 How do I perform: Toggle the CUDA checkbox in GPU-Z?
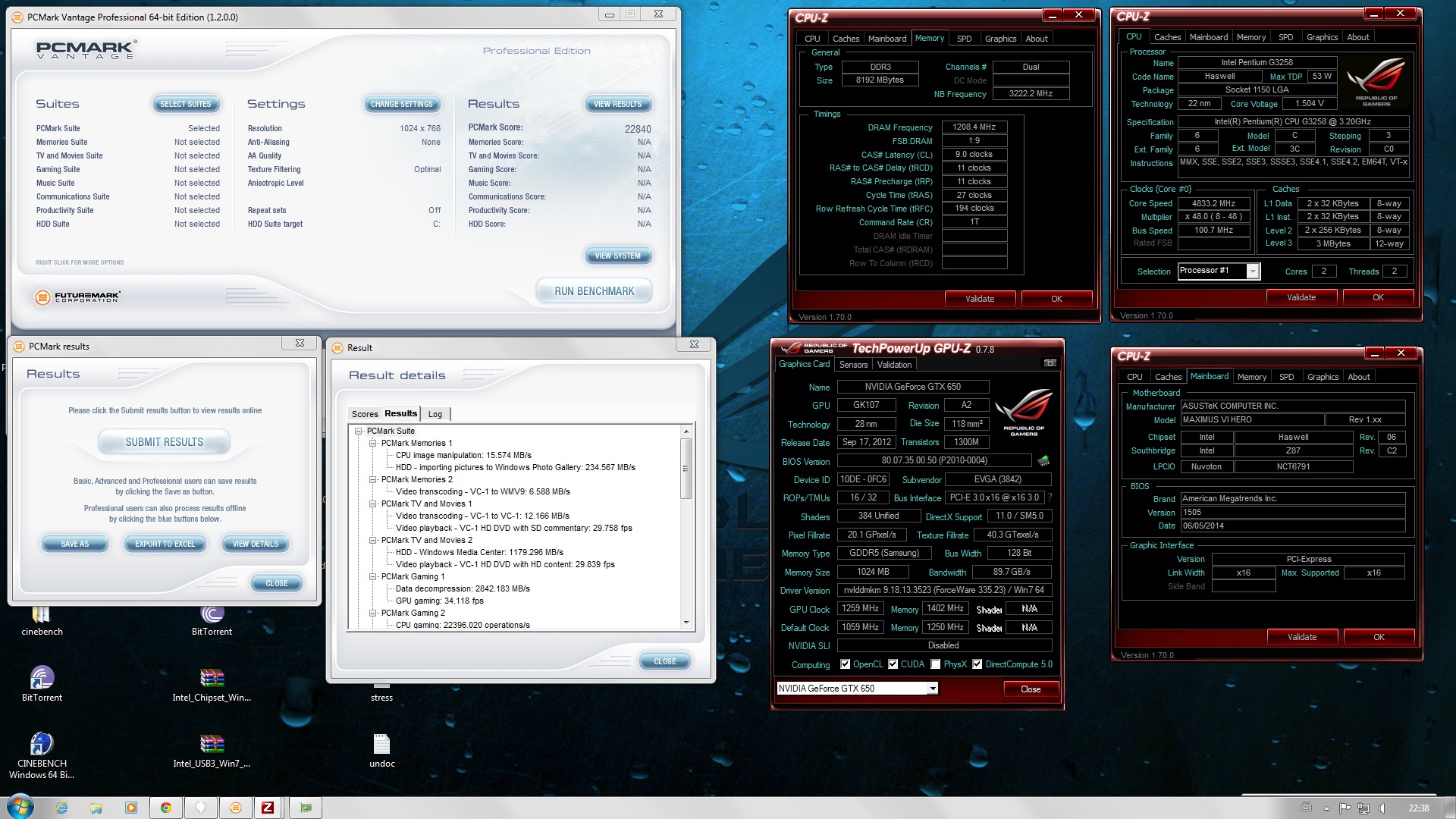tap(893, 664)
